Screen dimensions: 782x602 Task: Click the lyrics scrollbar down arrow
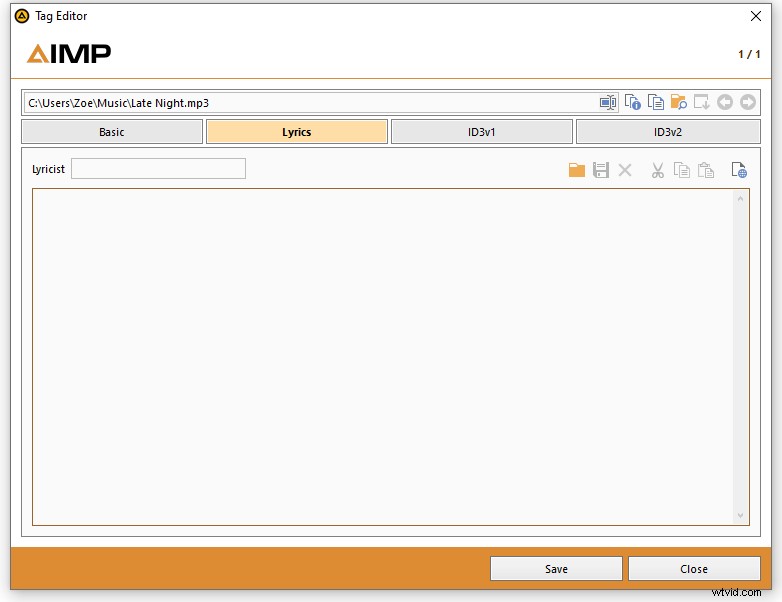tap(740, 515)
